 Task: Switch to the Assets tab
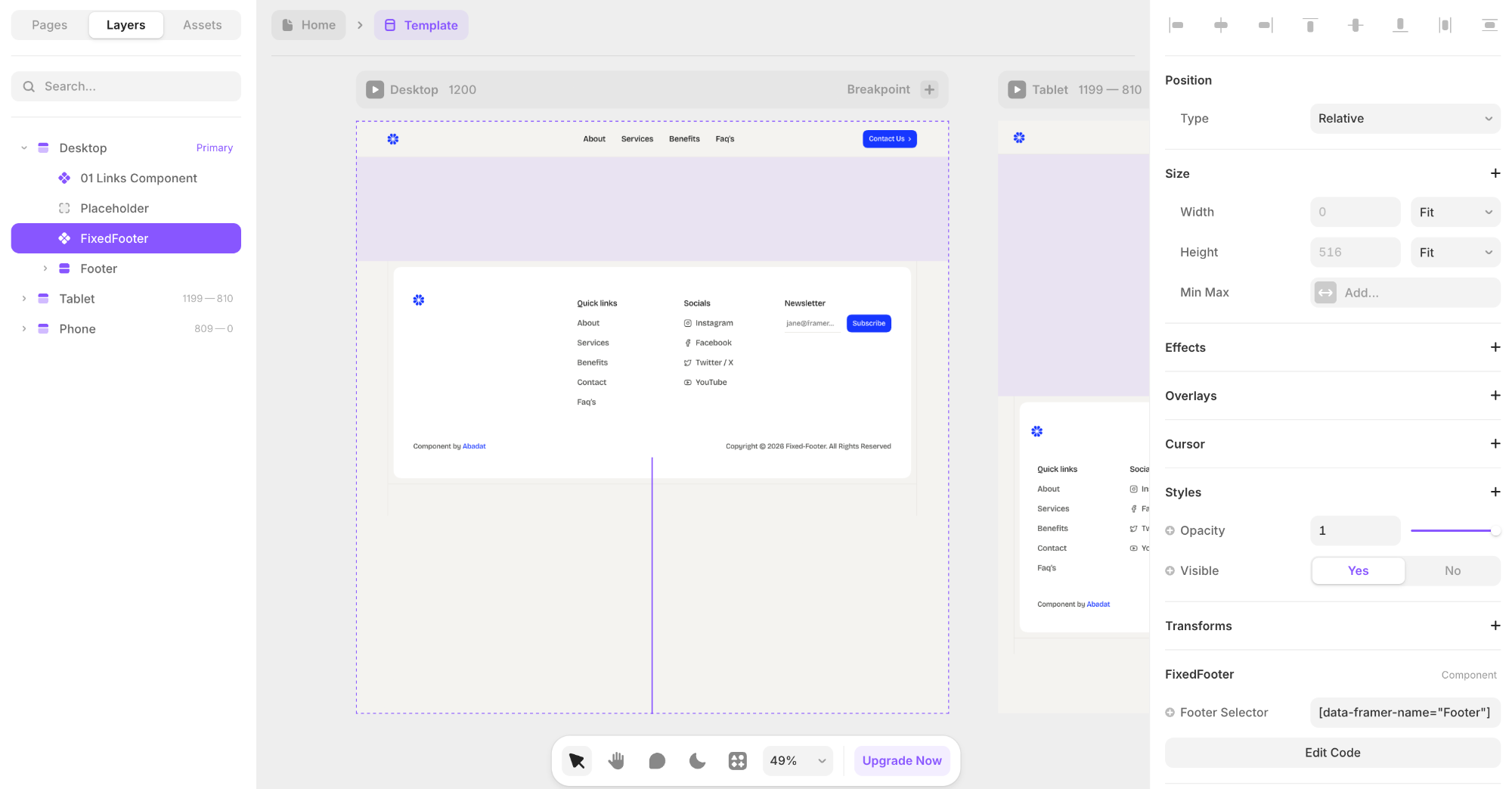coord(202,25)
